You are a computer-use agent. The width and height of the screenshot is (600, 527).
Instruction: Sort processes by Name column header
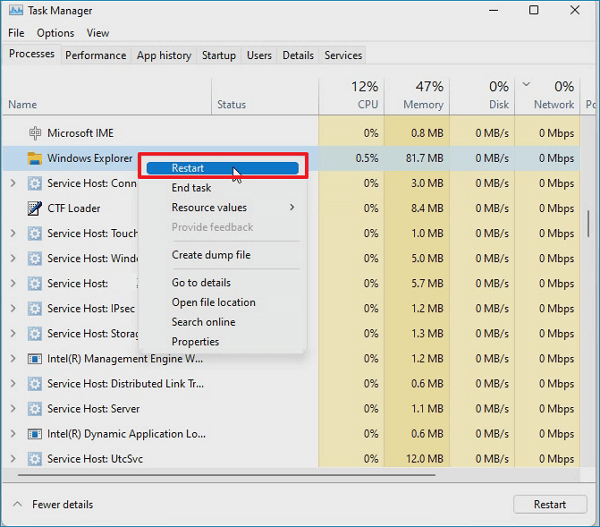pyautogui.click(x=107, y=96)
